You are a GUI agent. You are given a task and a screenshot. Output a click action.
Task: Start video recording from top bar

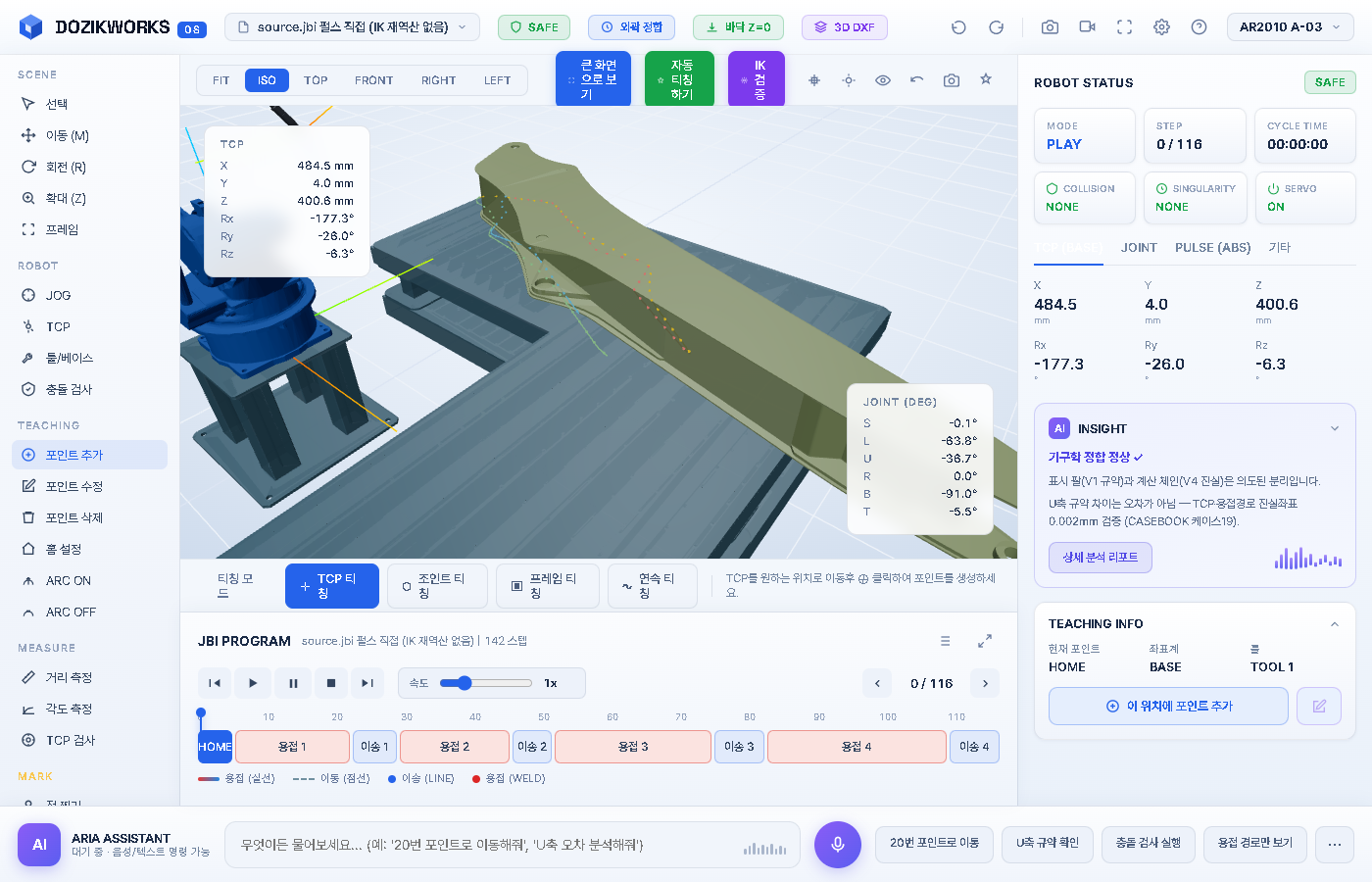[1087, 27]
